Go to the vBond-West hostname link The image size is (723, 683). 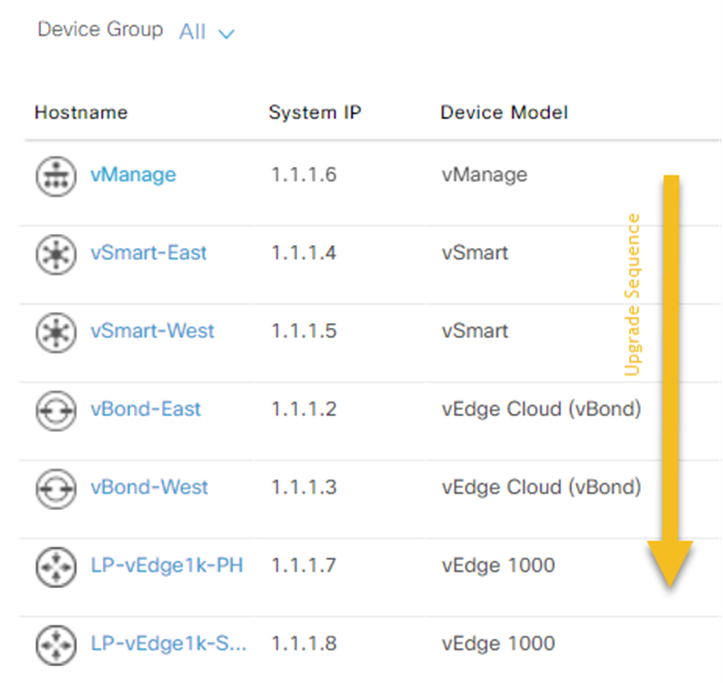click(149, 487)
